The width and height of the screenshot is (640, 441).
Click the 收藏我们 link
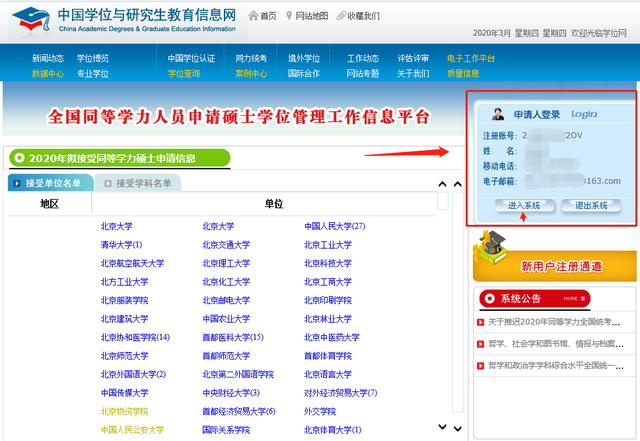[363, 16]
